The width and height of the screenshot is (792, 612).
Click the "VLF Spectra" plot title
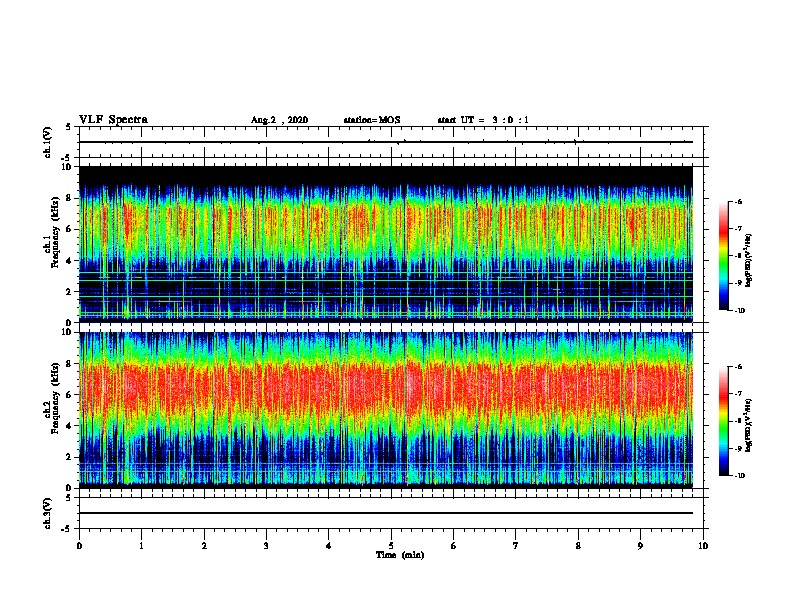tap(113, 120)
